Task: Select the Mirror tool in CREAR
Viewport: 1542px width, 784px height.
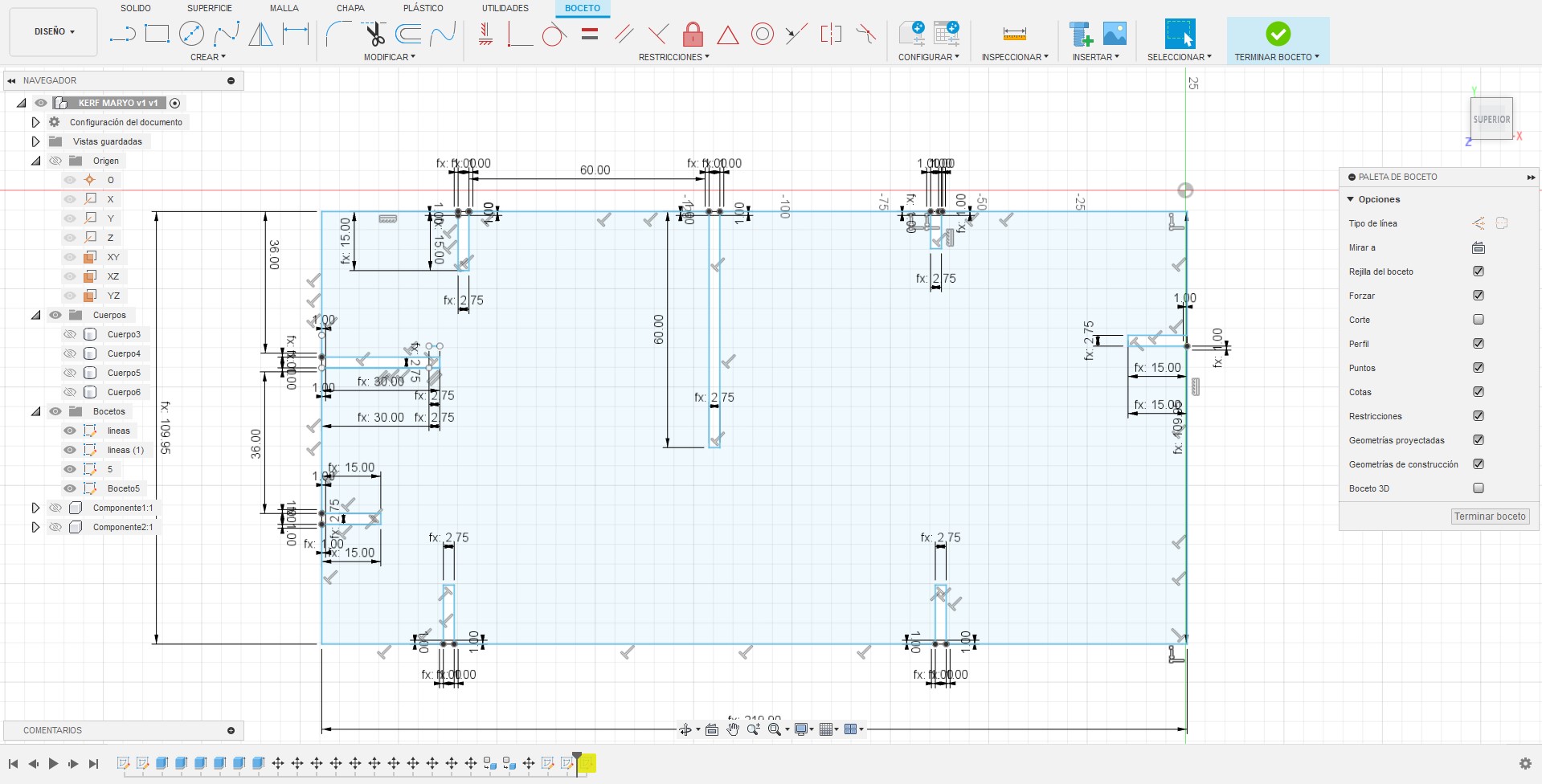Action: click(x=260, y=34)
